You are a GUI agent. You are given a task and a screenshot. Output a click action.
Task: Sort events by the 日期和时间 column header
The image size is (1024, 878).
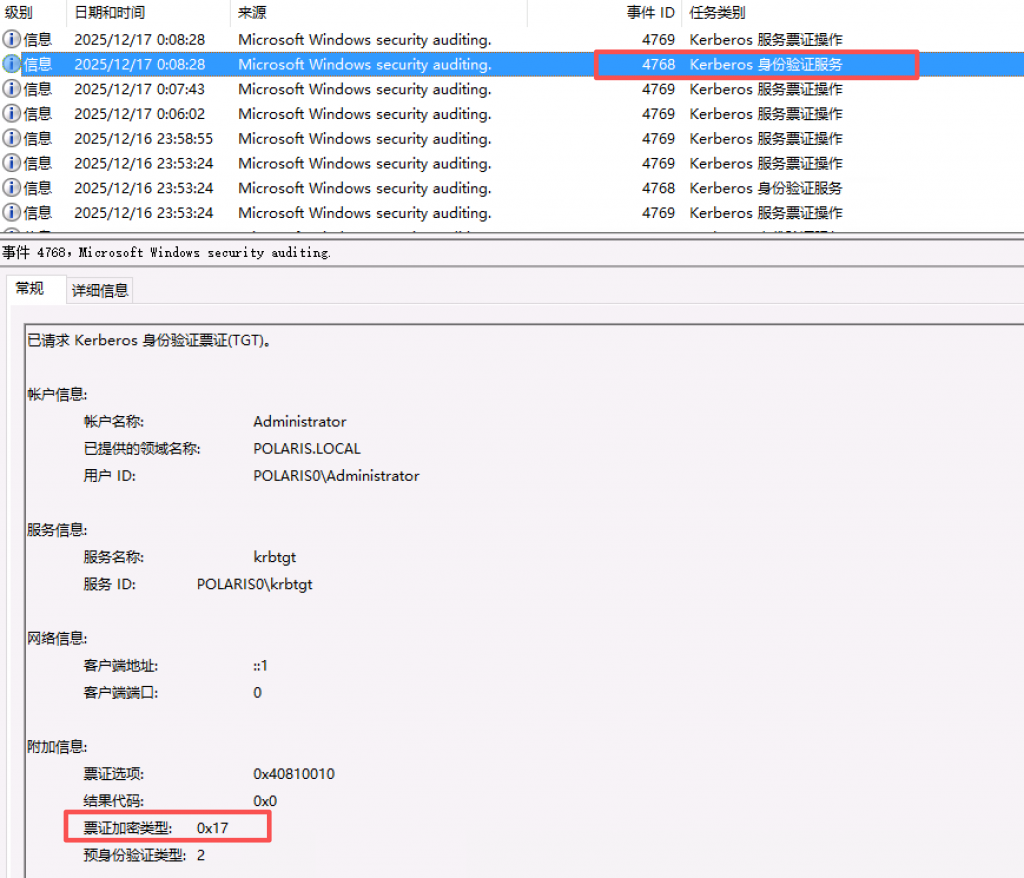(x=109, y=13)
